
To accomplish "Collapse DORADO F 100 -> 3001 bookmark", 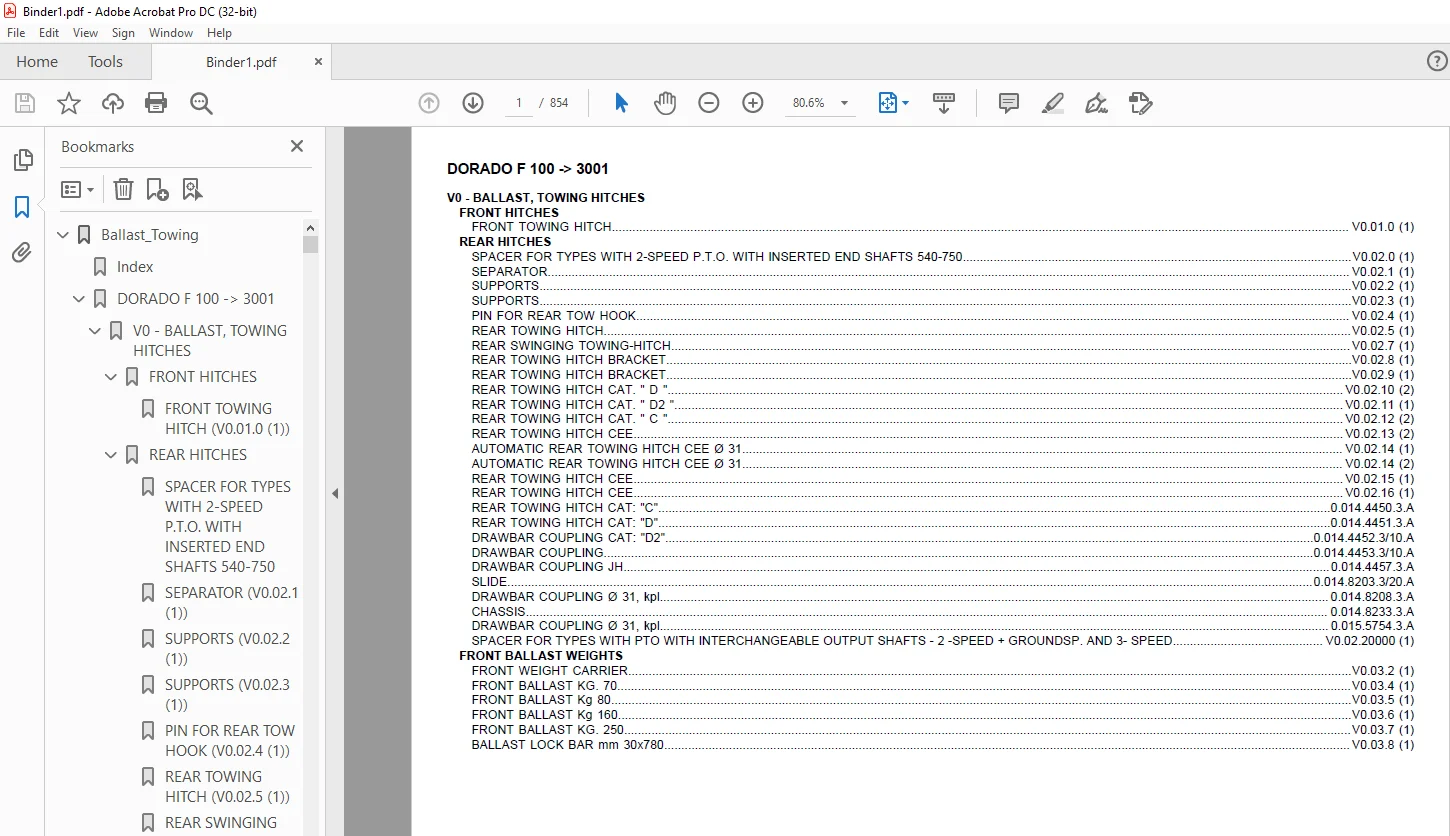I will coord(80,299).
